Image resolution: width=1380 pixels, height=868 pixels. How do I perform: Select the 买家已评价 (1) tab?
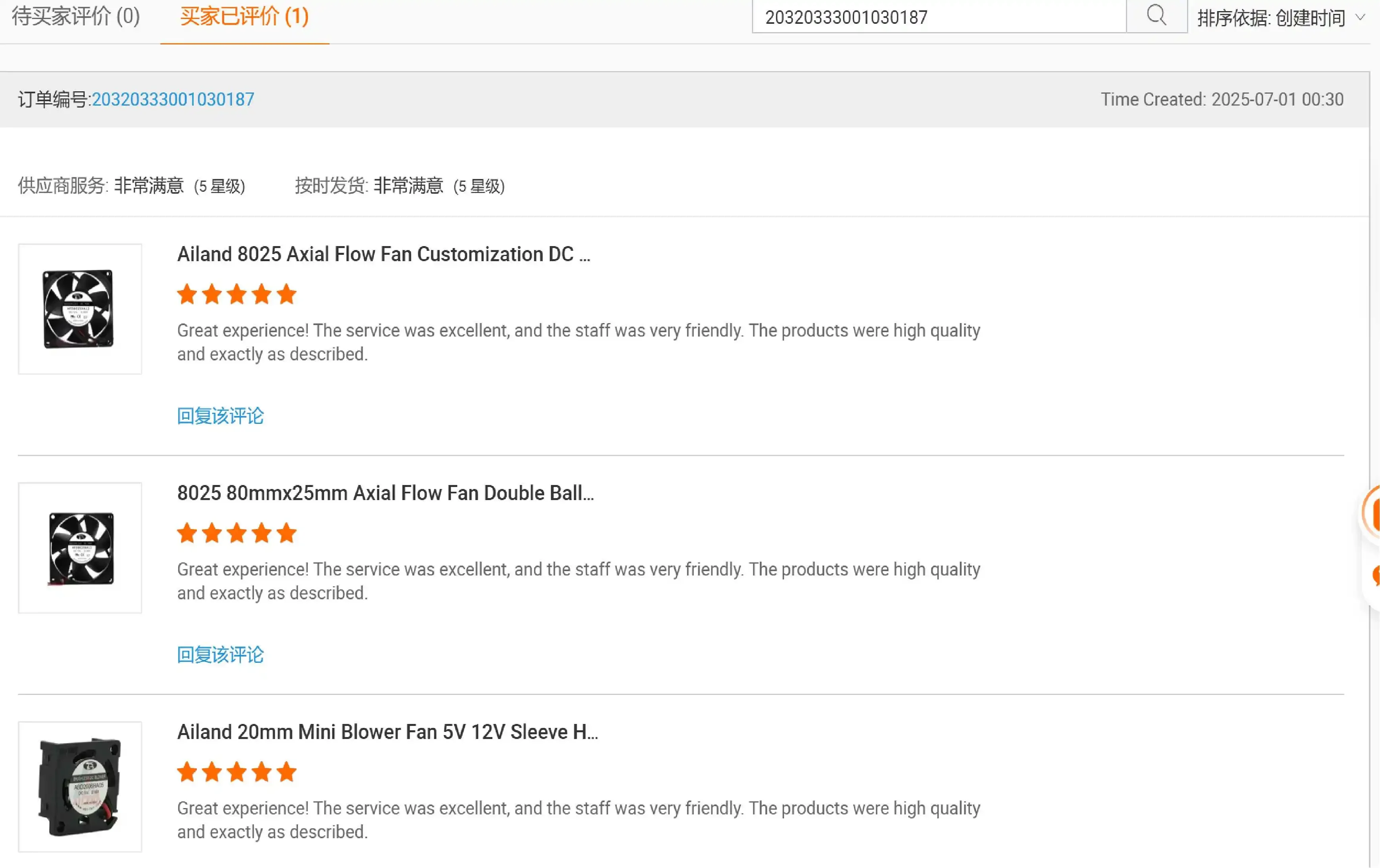[244, 17]
